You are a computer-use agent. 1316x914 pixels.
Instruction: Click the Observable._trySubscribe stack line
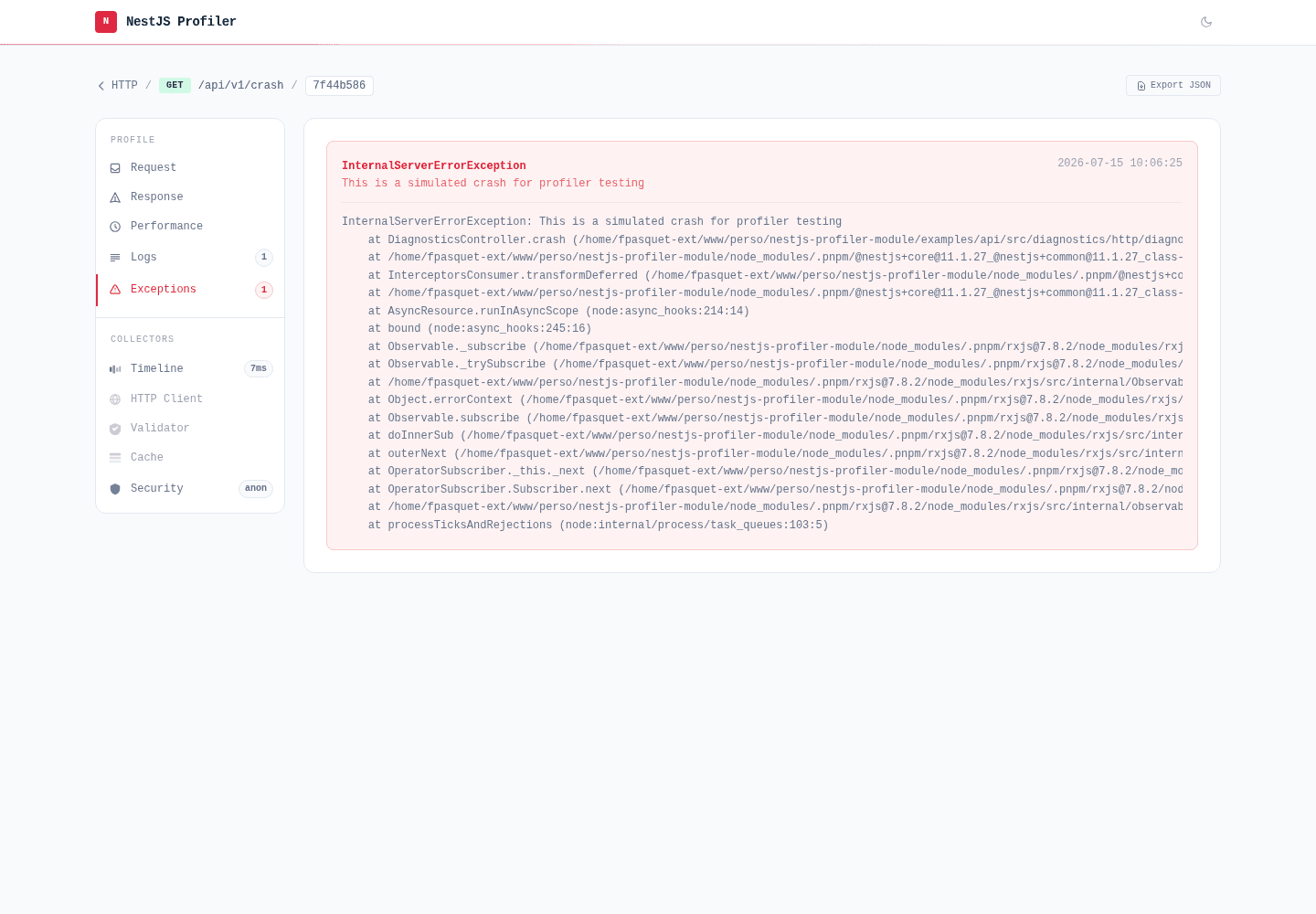[x=776, y=365]
